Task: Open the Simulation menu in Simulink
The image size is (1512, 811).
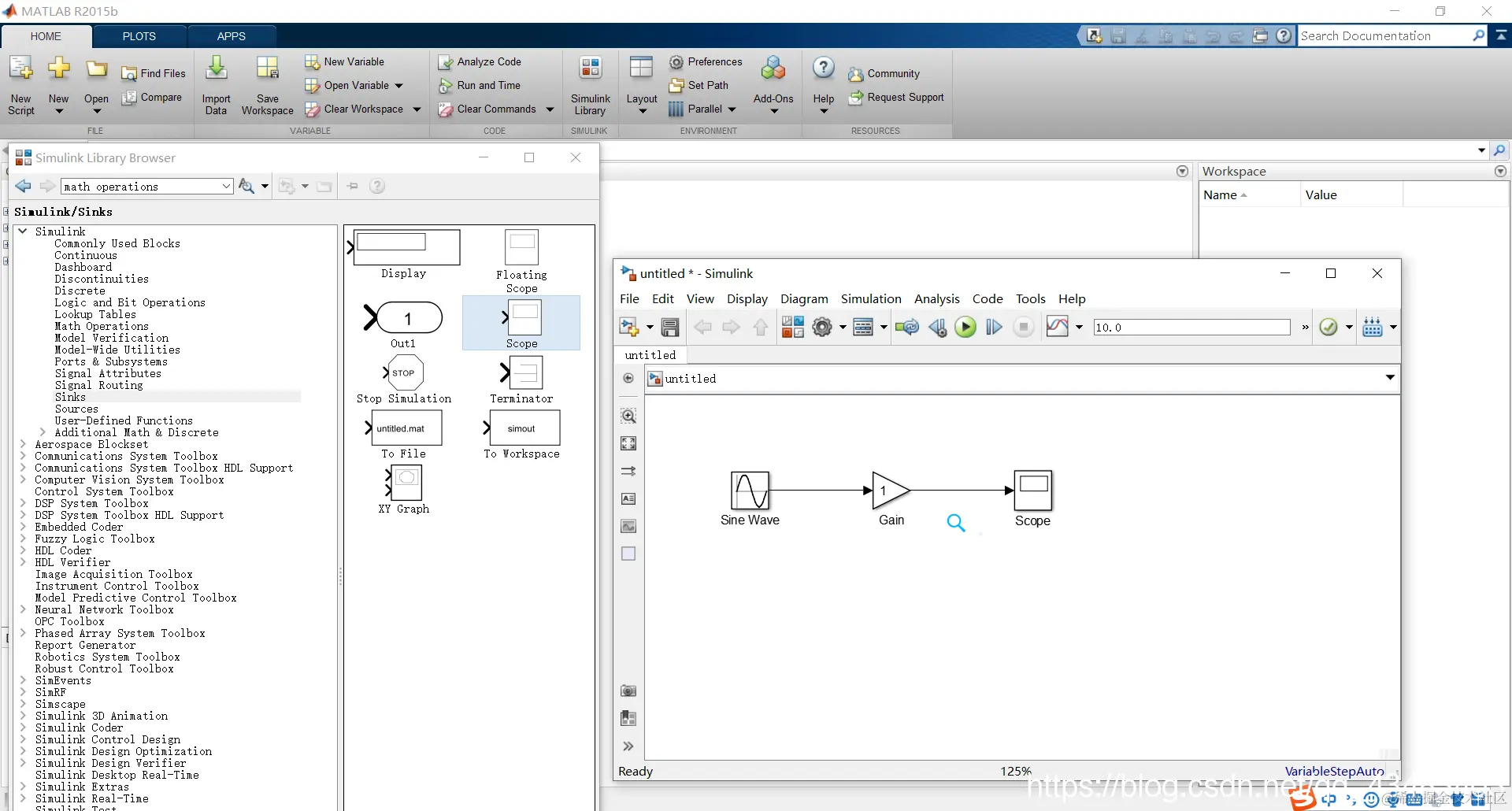Action: (871, 298)
